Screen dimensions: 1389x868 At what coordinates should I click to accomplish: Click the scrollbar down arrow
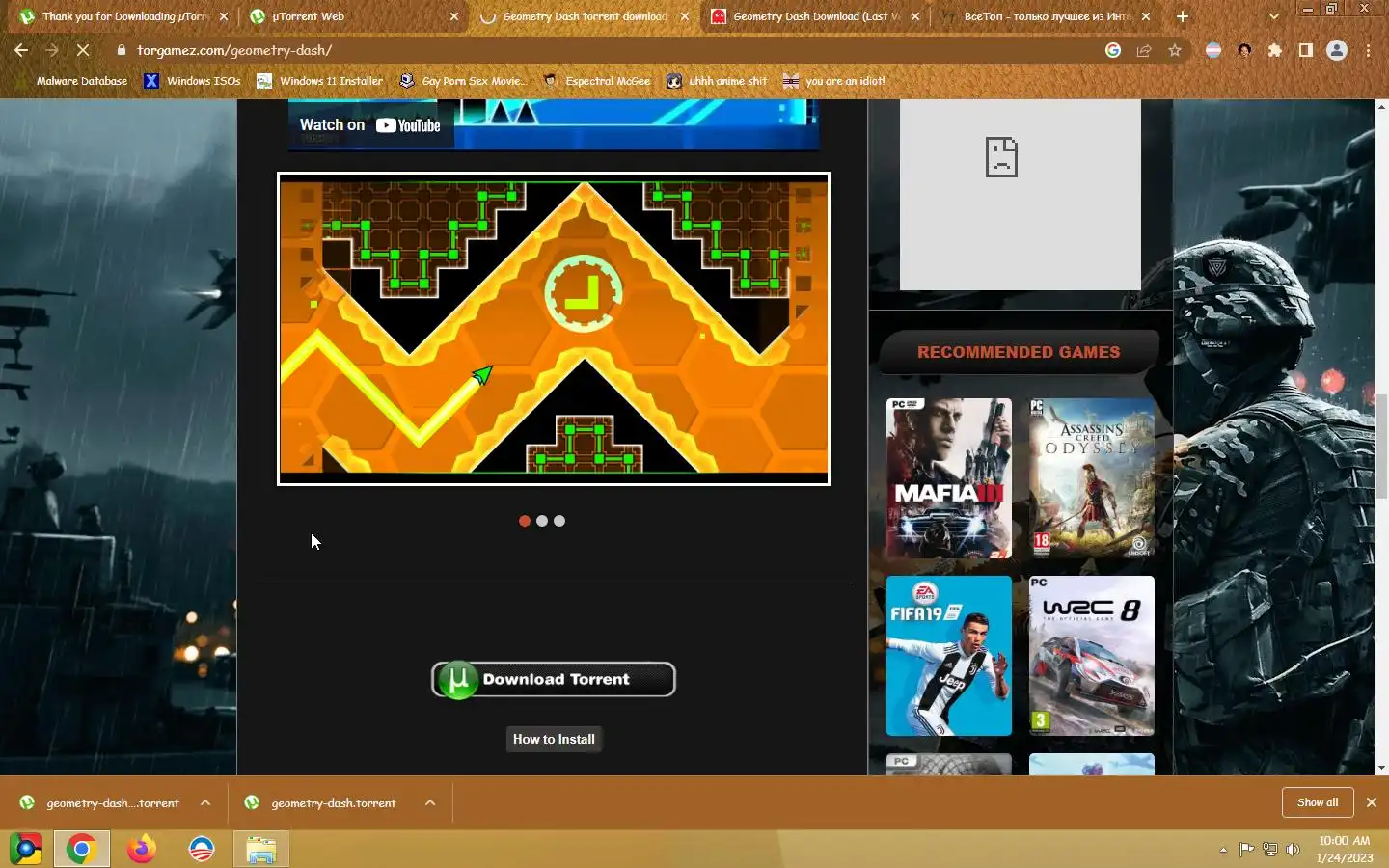[1381, 768]
